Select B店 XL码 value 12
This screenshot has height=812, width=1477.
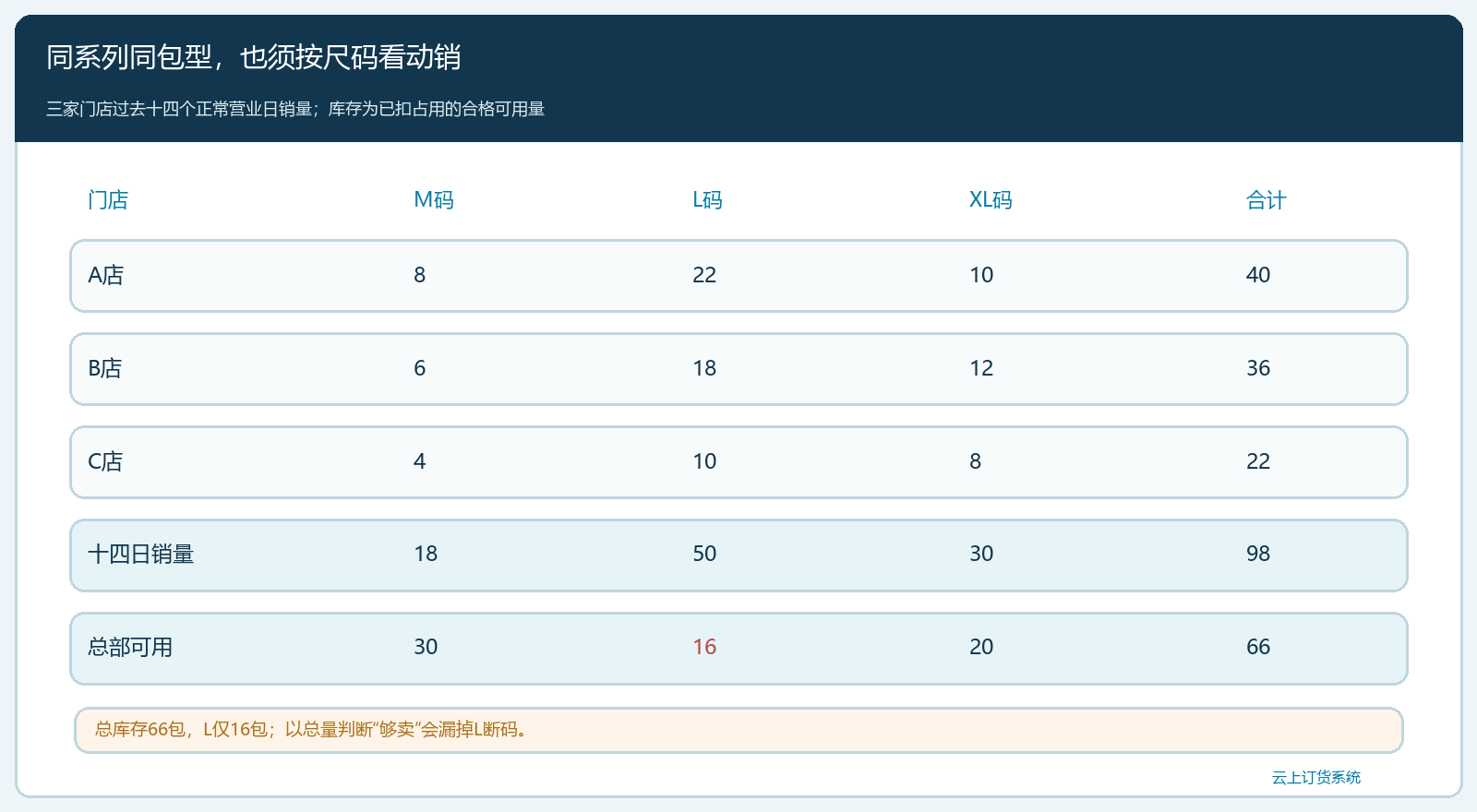(981, 368)
